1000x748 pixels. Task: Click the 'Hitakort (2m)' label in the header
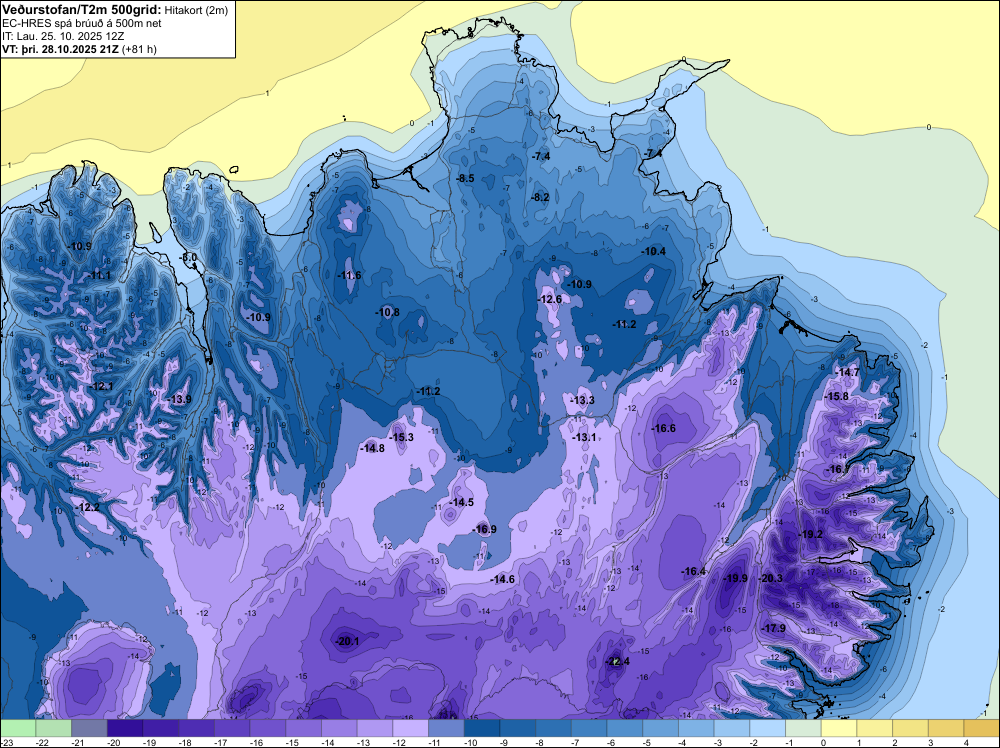coord(196,10)
